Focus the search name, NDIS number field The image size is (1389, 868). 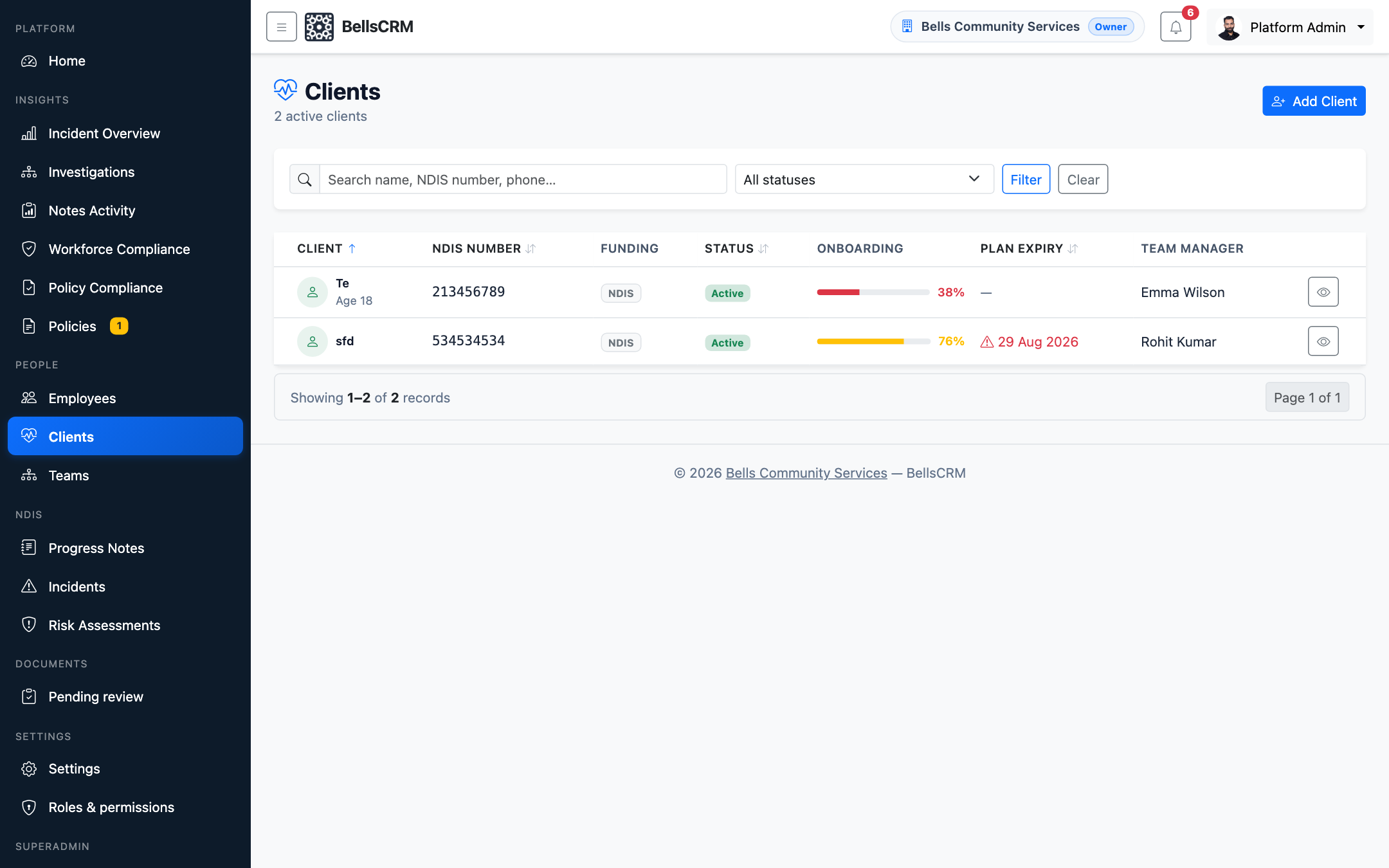523,179
